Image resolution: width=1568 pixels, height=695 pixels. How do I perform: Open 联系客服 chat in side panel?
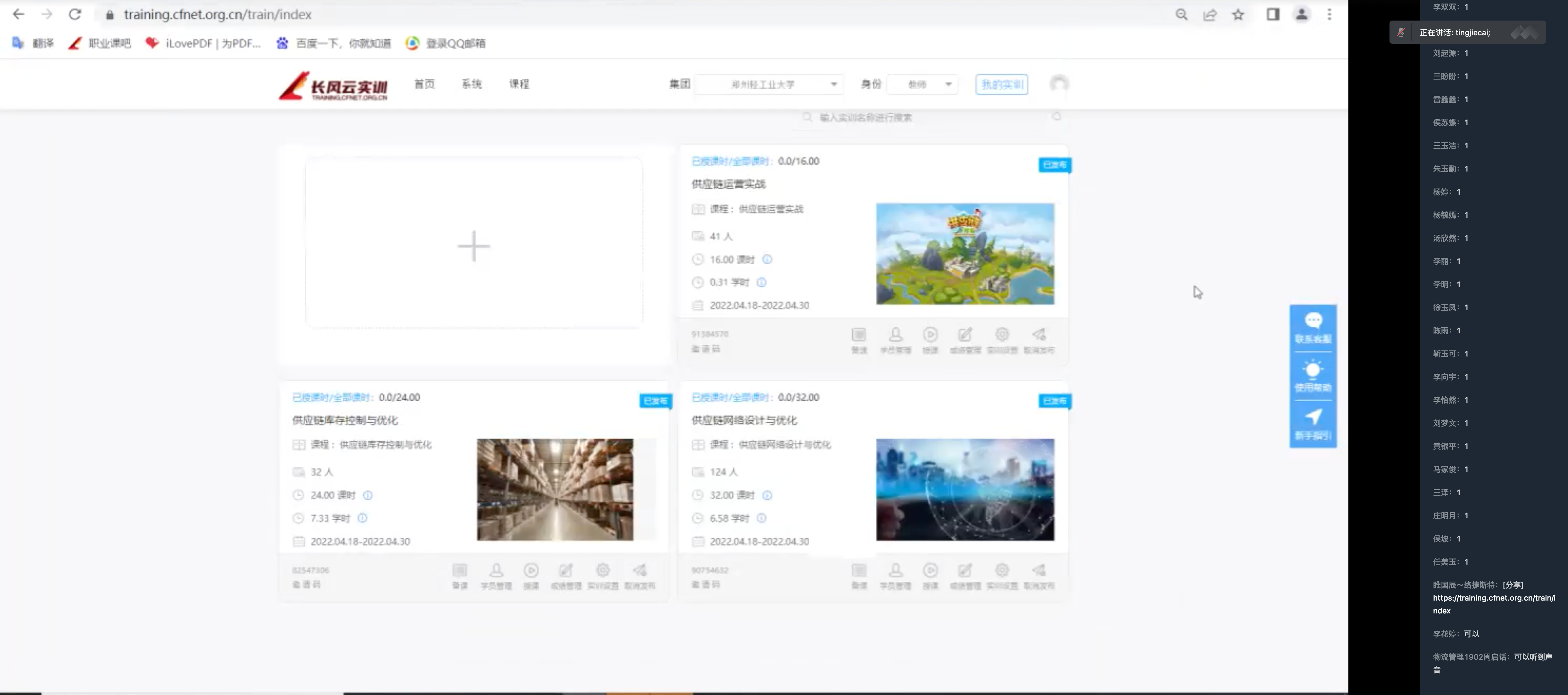tap(1313, 328)
